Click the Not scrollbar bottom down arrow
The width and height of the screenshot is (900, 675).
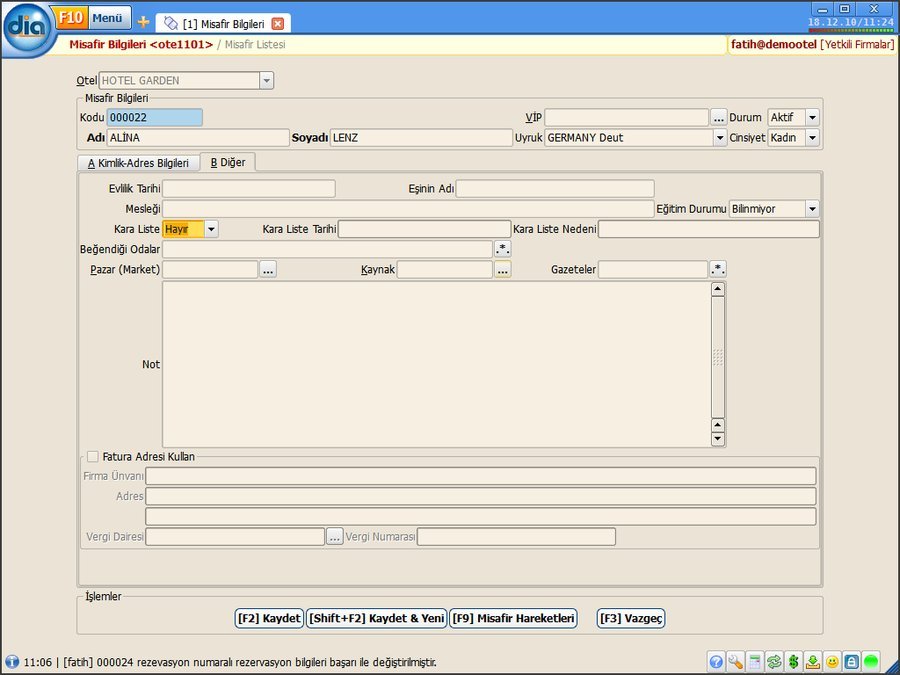(x=717, y=439)
